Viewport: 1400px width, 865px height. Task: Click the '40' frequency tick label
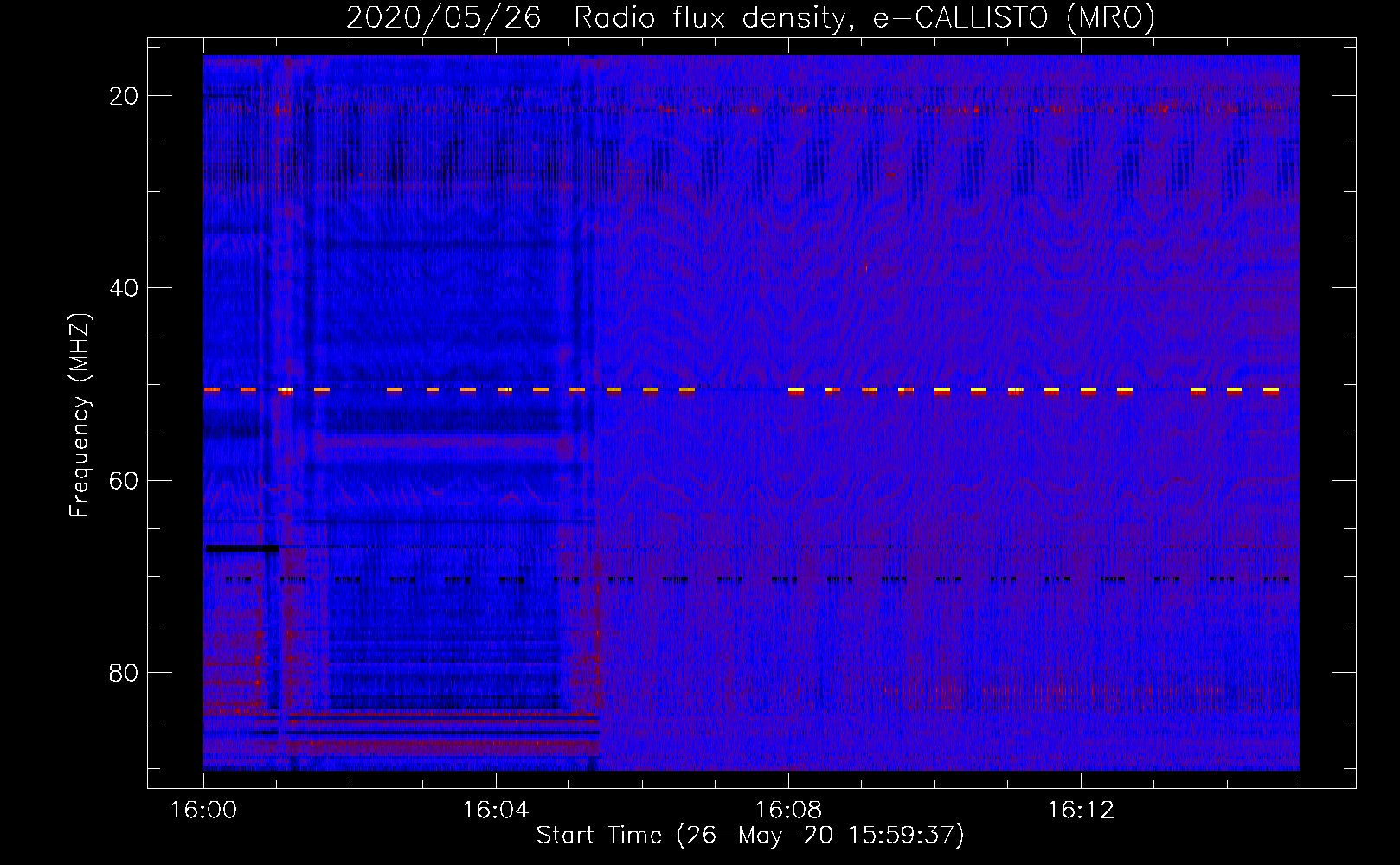click(124, 288)
